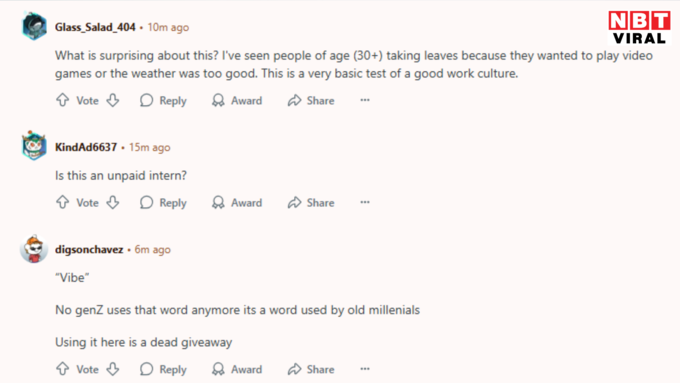680x383 pixels.
Task: Open more options on digsonchavez's comment
Action: (365, 369)
